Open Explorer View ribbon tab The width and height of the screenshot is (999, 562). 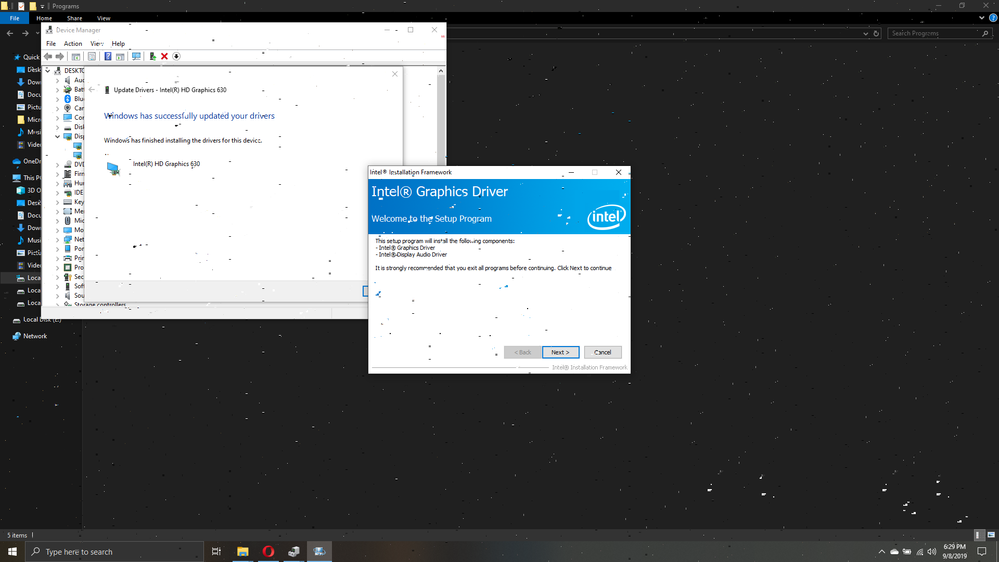[x=103, y=18]
